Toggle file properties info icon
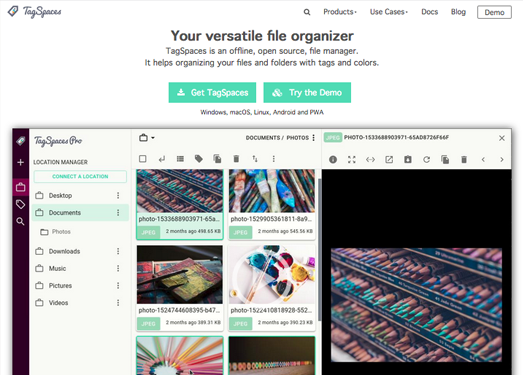 click(333, 160)
